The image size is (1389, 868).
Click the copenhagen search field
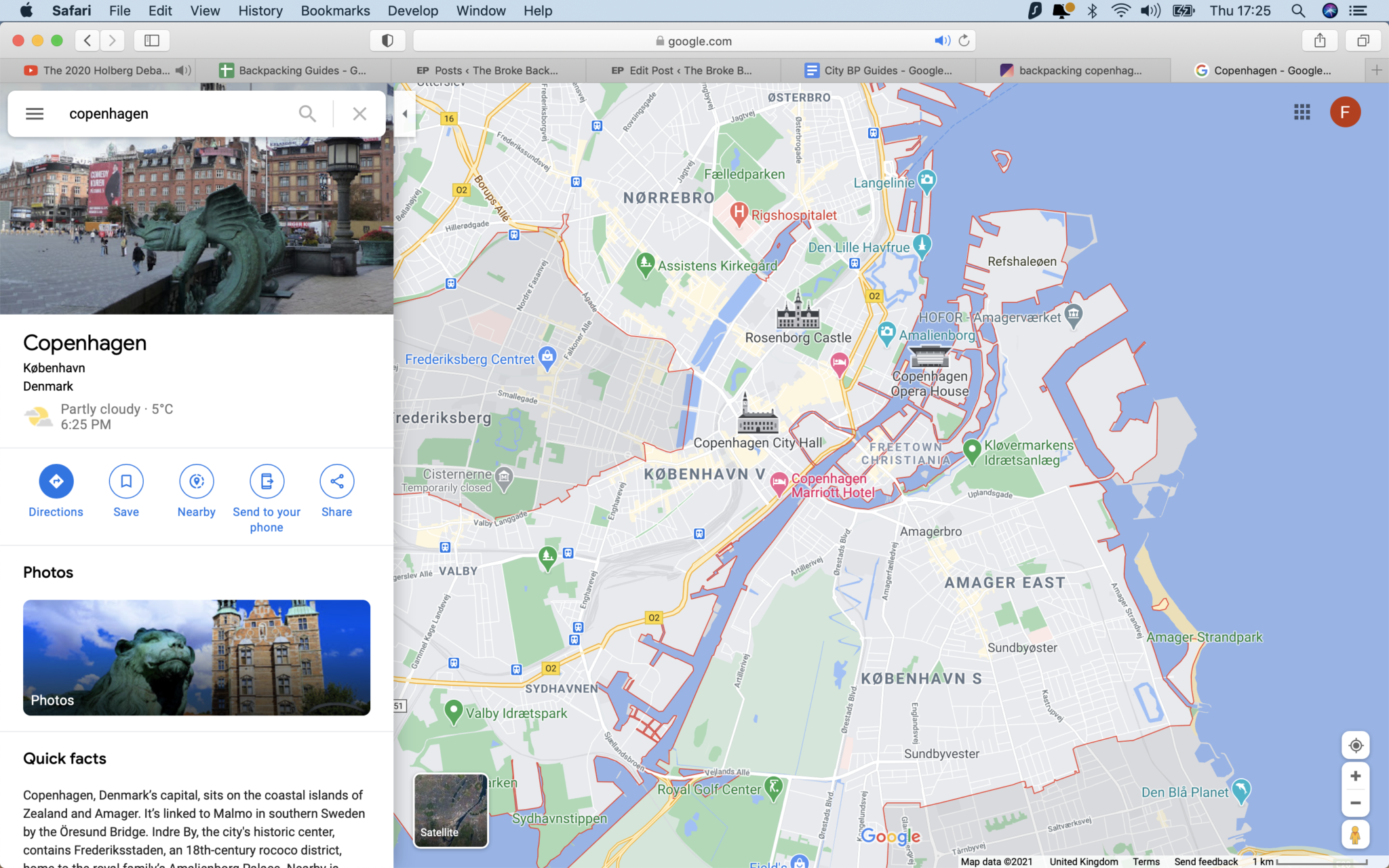[x=176, y=114]
